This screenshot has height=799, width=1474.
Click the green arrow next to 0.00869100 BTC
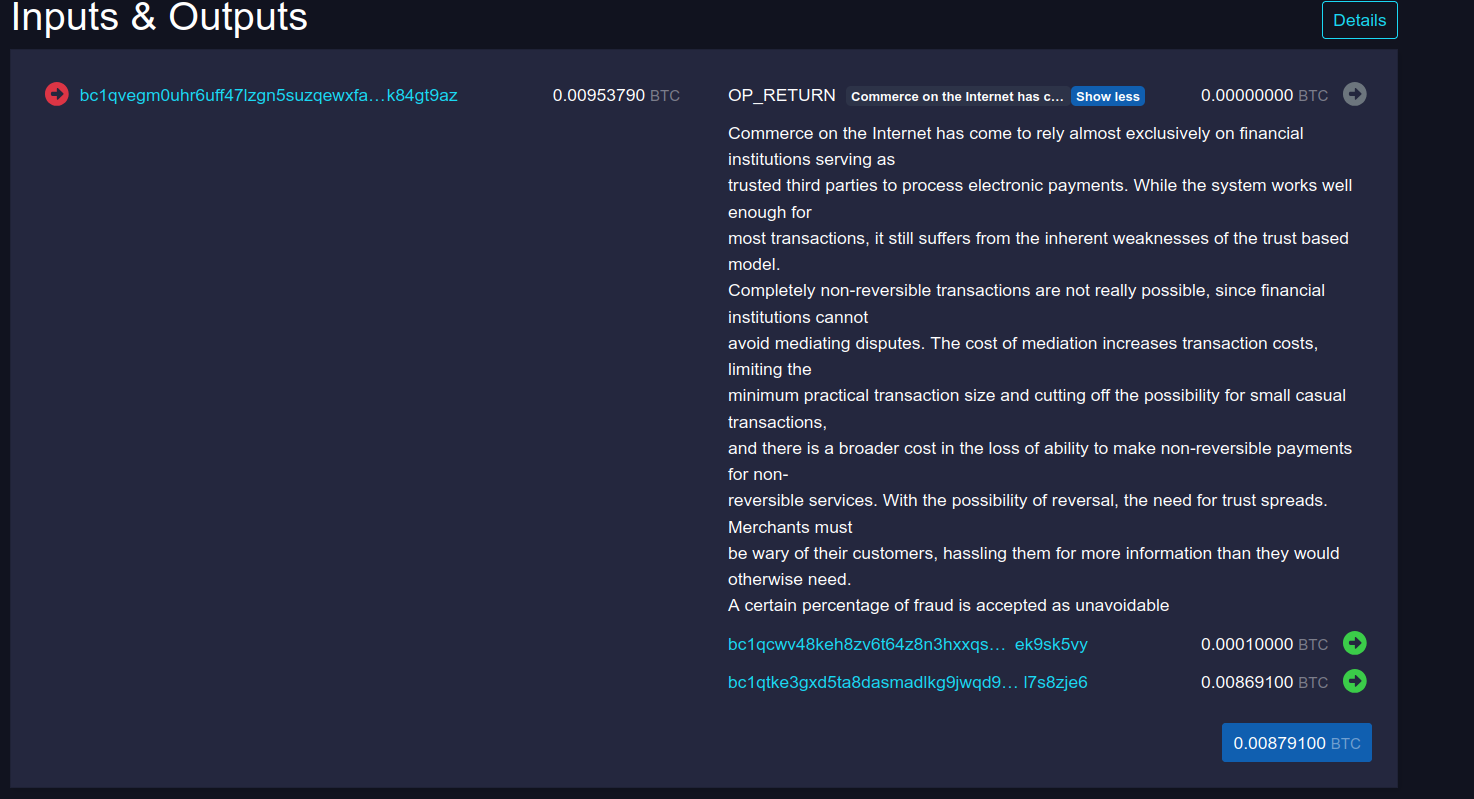(x=1354, y=681)
